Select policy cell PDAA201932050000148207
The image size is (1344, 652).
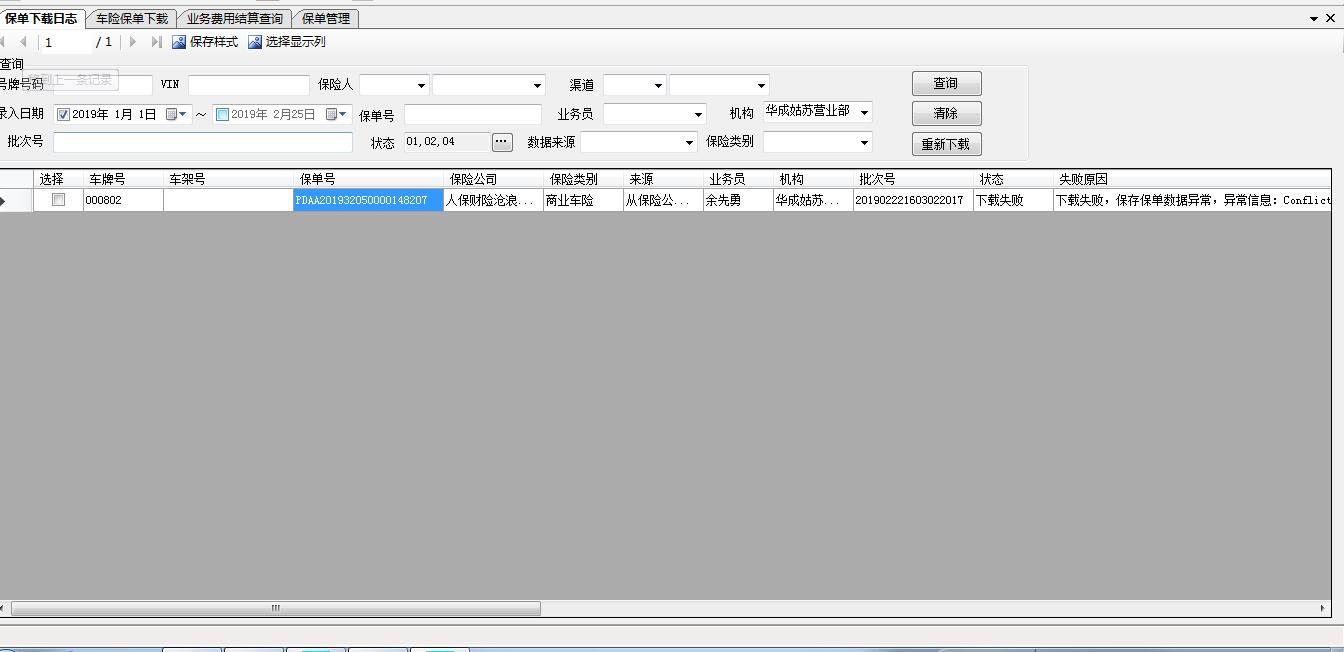coord(368,200)
